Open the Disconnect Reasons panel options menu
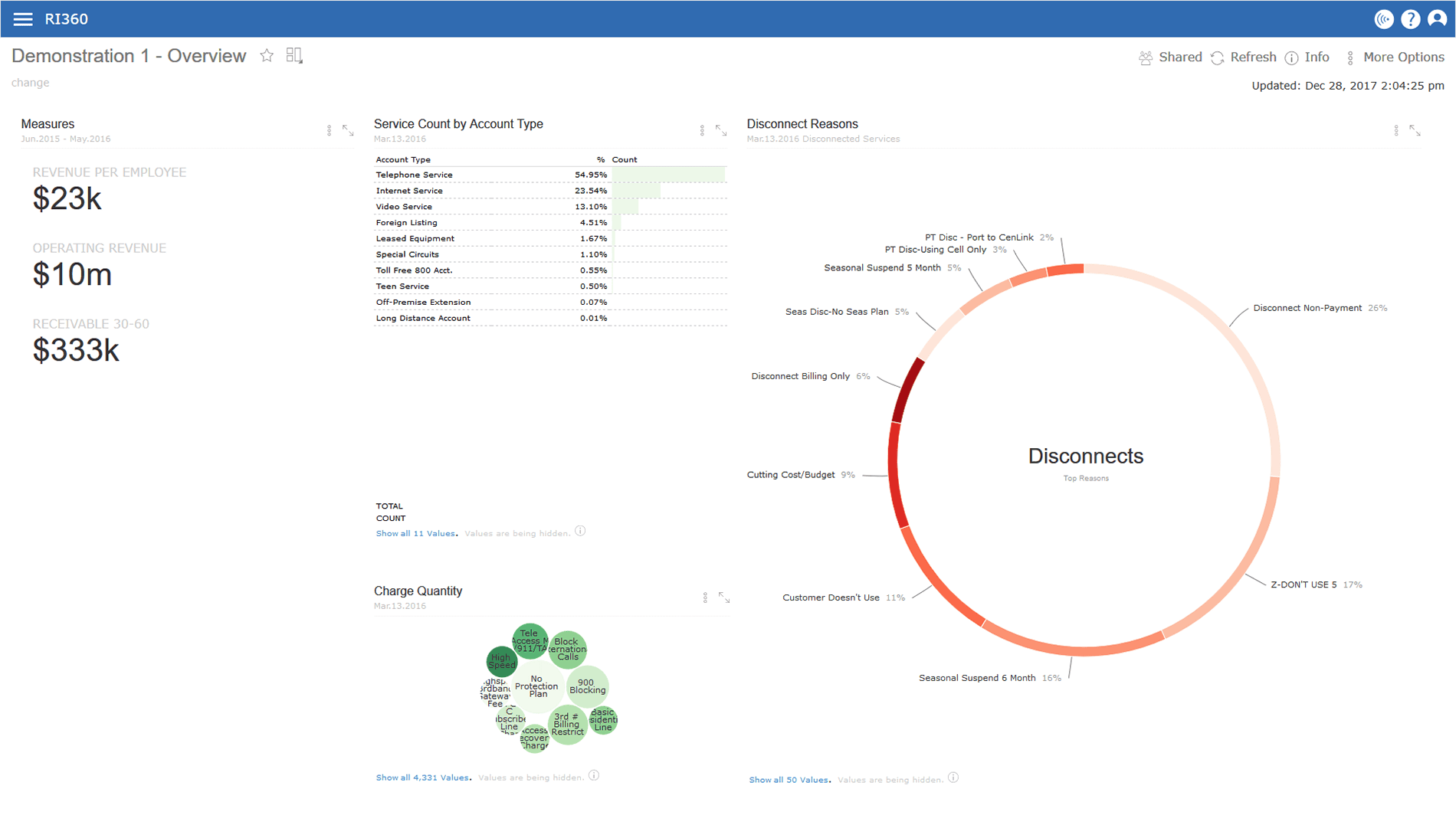Image resolution: width=1456 pixels, height=825 pixels. click(x=1396, y=131)
